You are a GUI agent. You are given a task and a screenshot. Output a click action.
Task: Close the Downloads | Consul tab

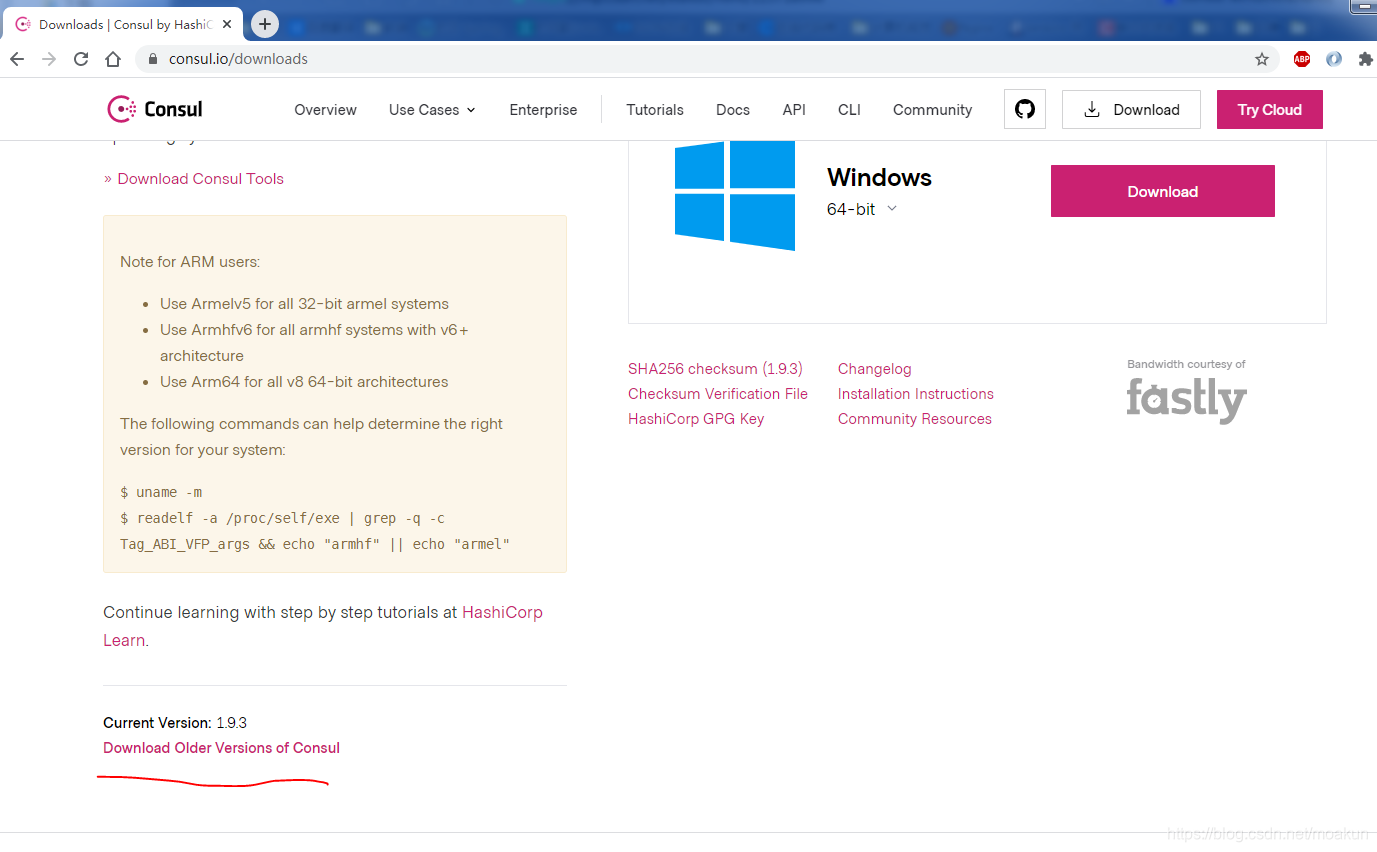point(228,24)
